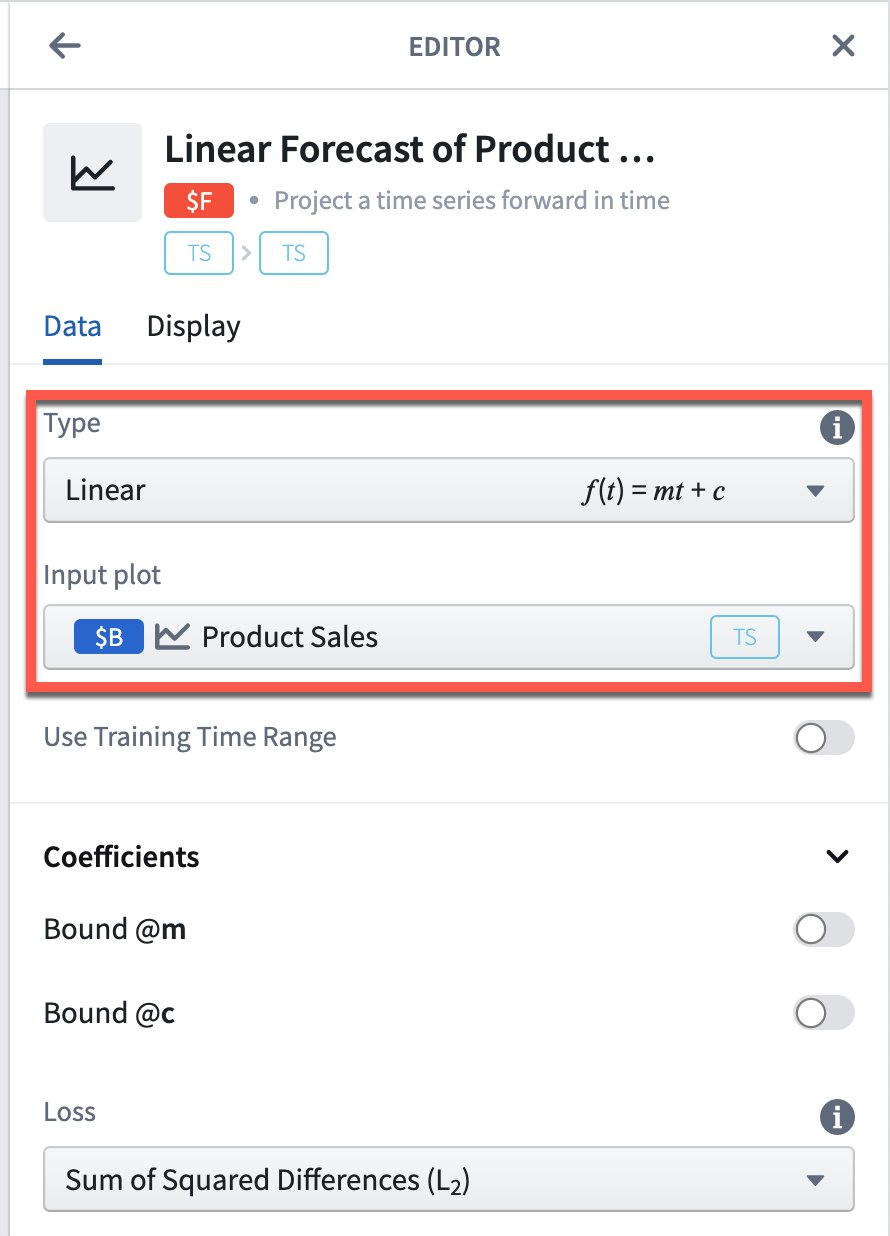Screen dimensions: 890x1236
Task: Toggle Bound @c switch
Action: 824,1014
